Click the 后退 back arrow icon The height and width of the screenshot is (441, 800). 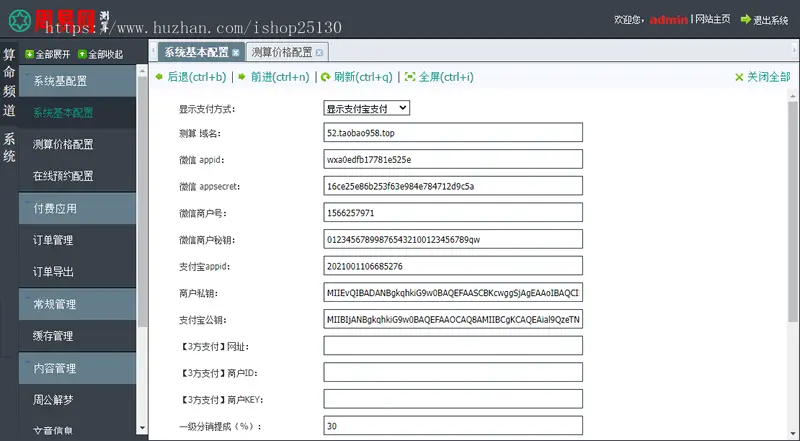159,77
